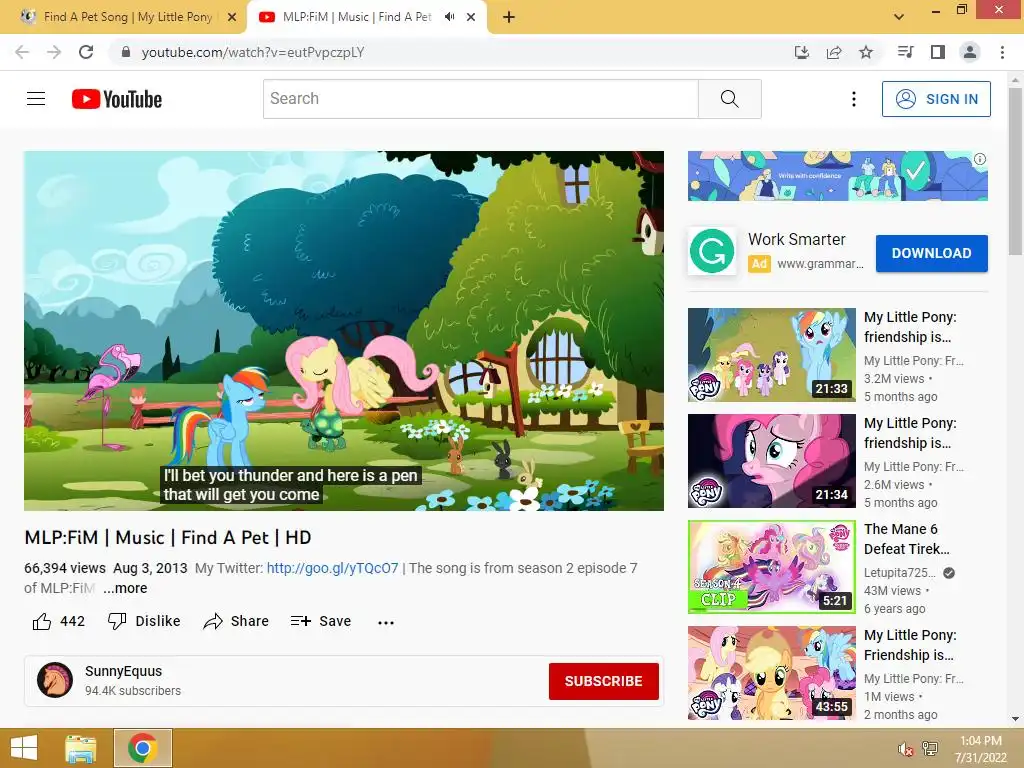
Task: Click the Dislike thumbs down icon
Action: click(x=117, y=621)
